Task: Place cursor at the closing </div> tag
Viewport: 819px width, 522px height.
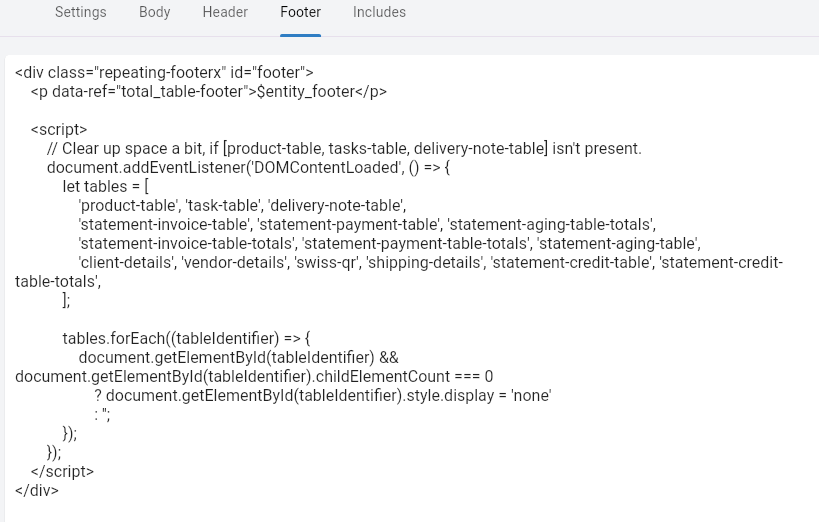Action: pyautogui.click(x=37, y=491)
